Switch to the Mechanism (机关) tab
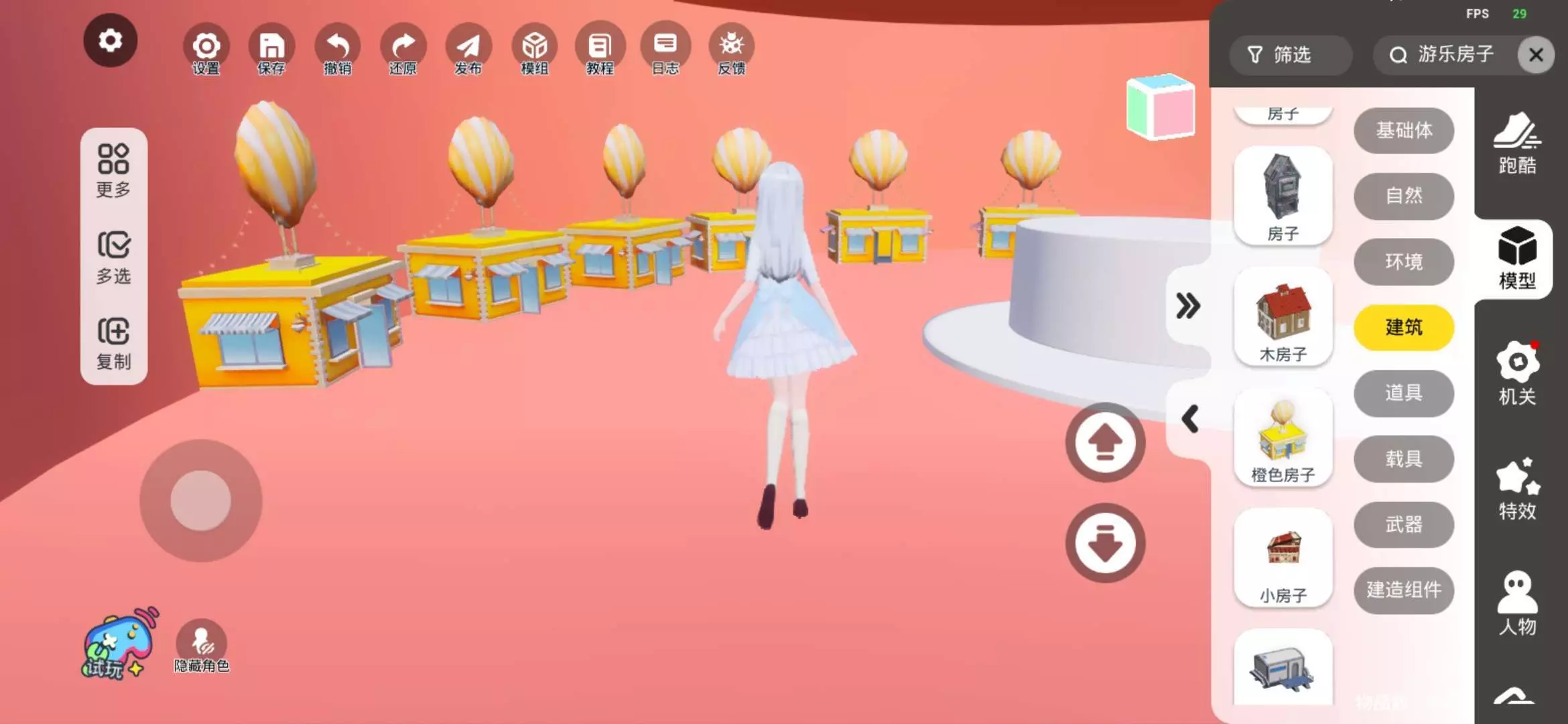 point(1517,374)
